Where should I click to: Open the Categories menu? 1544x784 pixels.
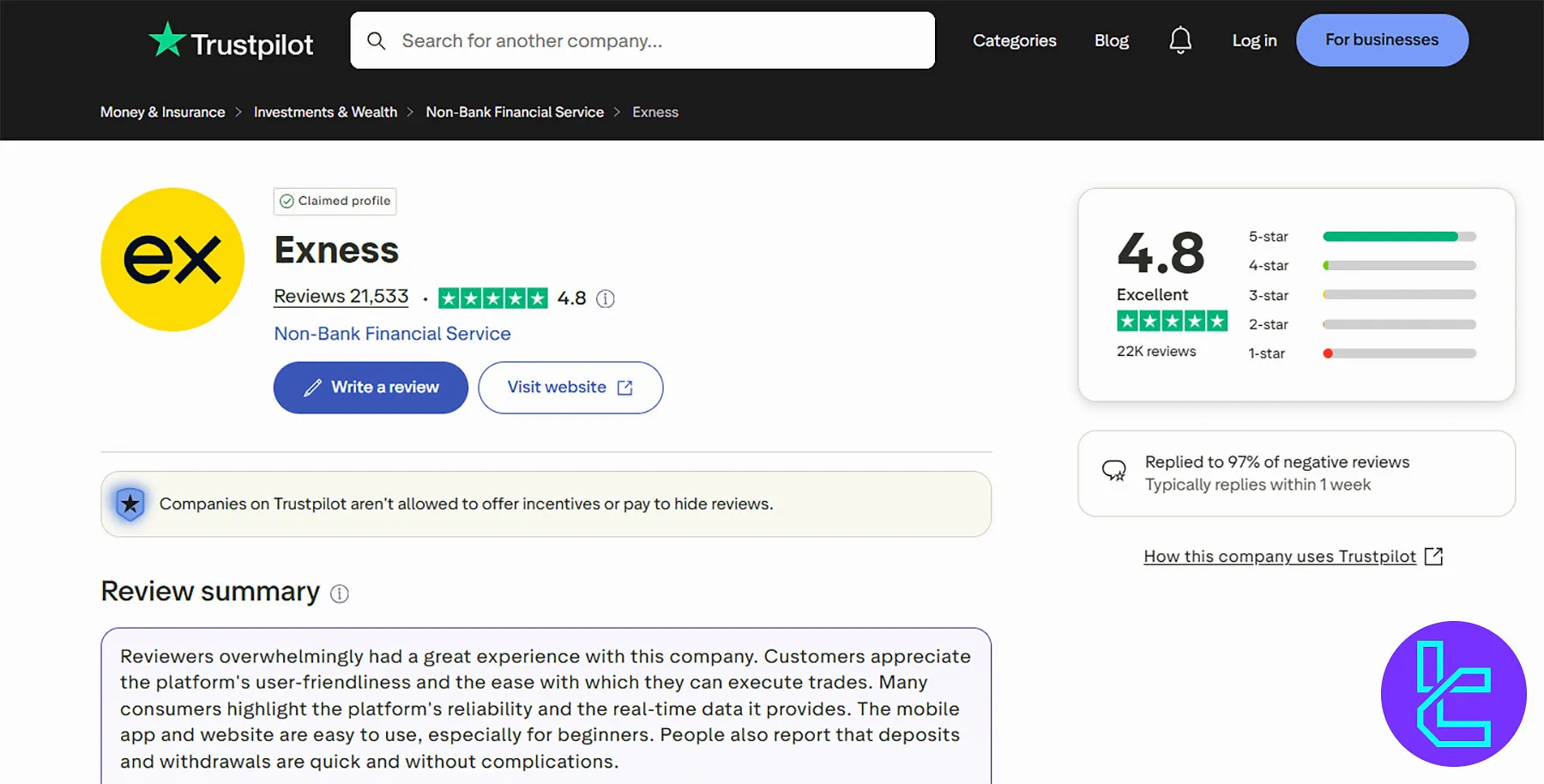point(1014,40)
